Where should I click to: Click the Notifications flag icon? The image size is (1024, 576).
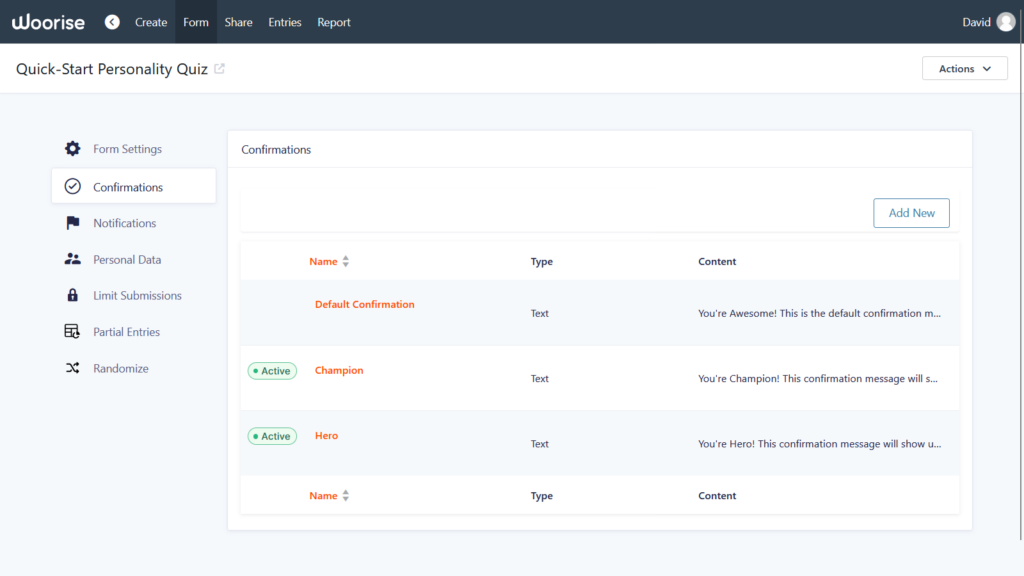(73, 223)
